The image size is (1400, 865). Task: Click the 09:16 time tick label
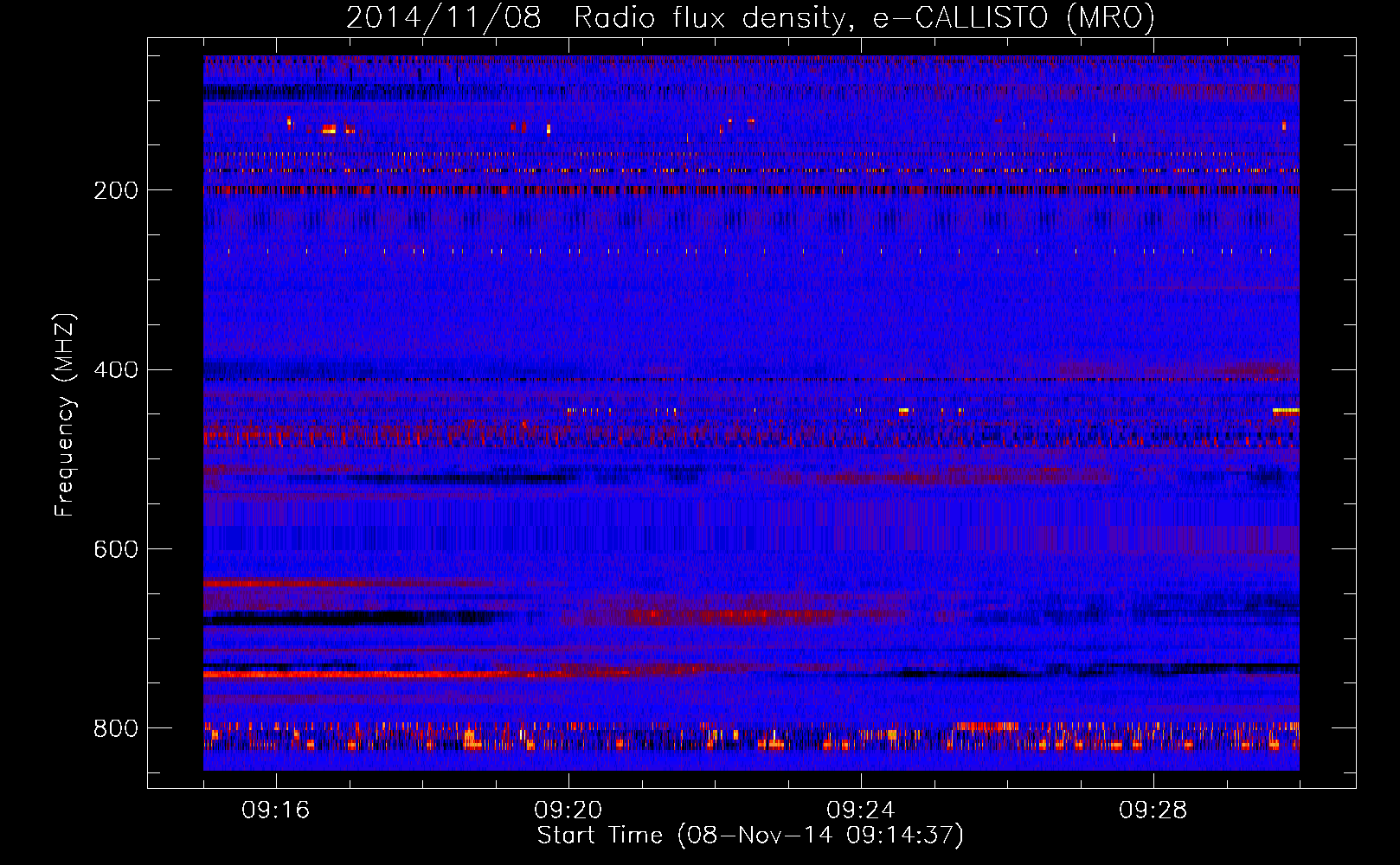click(276, 811)
